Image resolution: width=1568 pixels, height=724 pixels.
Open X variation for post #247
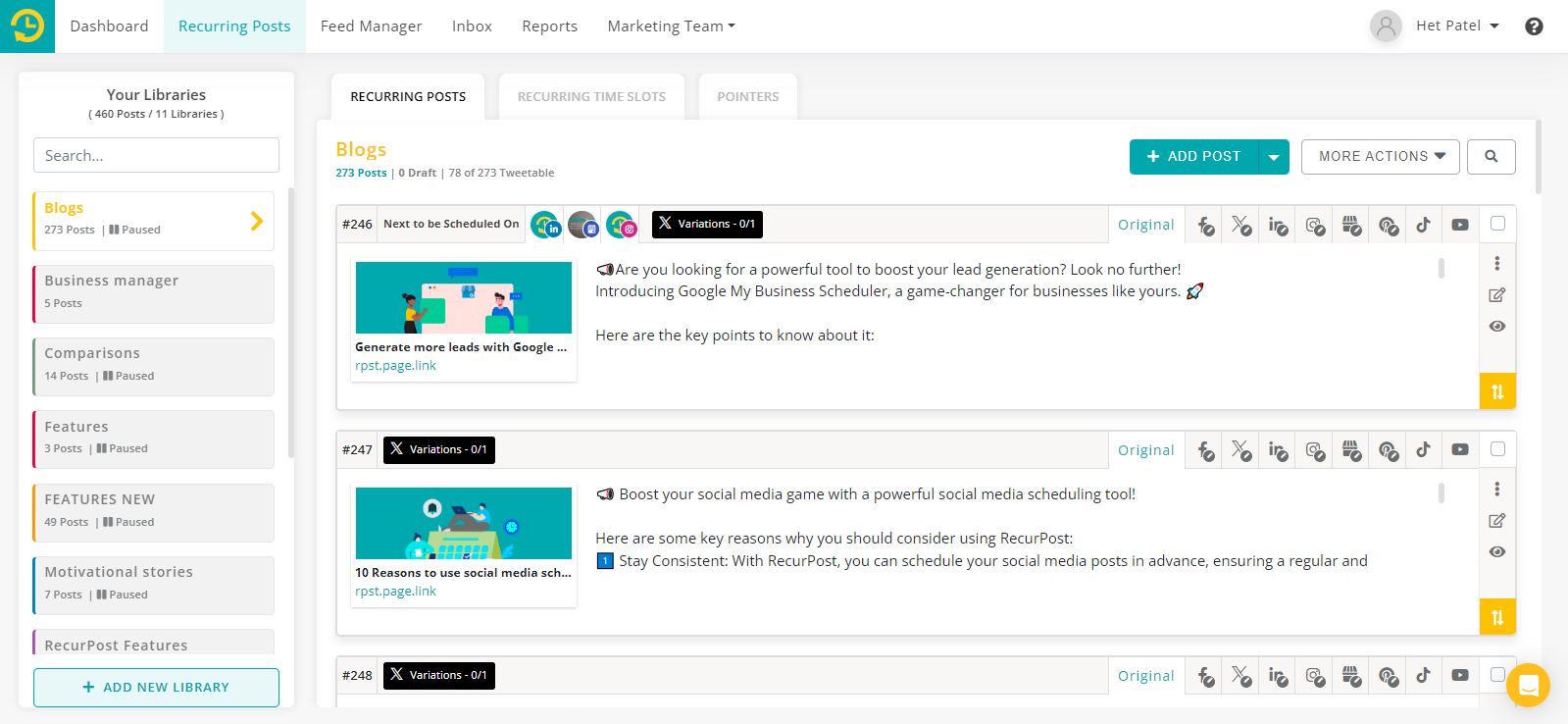tap(1241, 450)
